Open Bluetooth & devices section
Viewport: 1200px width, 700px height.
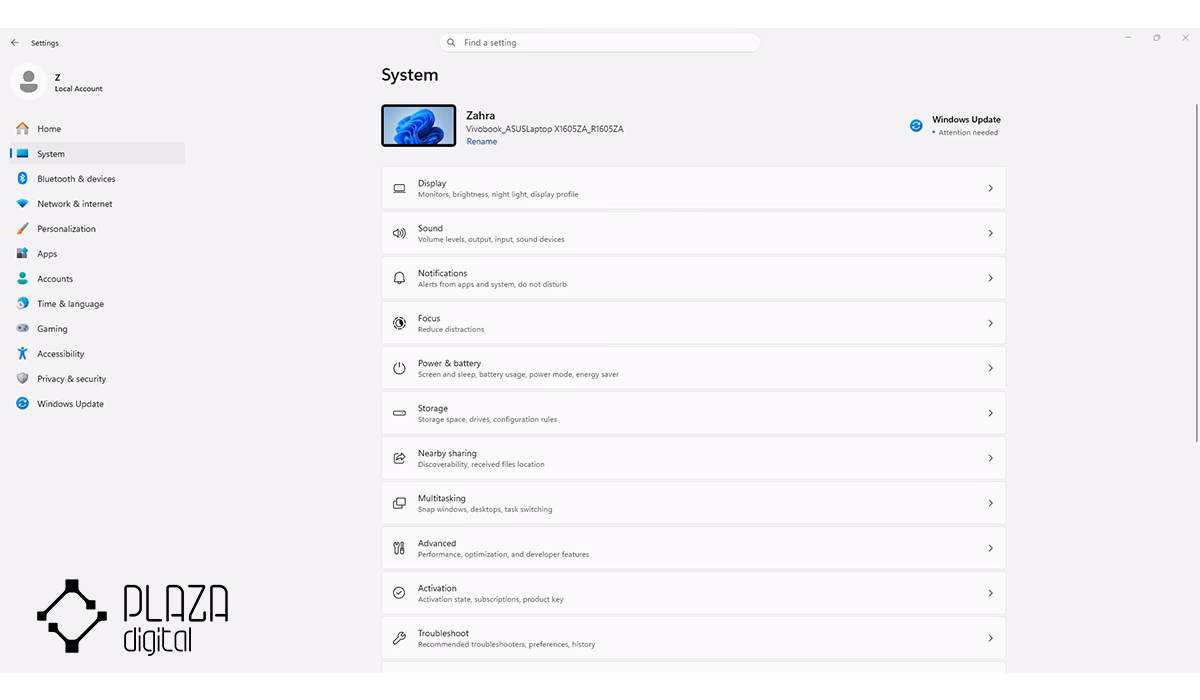click(97, 179)
